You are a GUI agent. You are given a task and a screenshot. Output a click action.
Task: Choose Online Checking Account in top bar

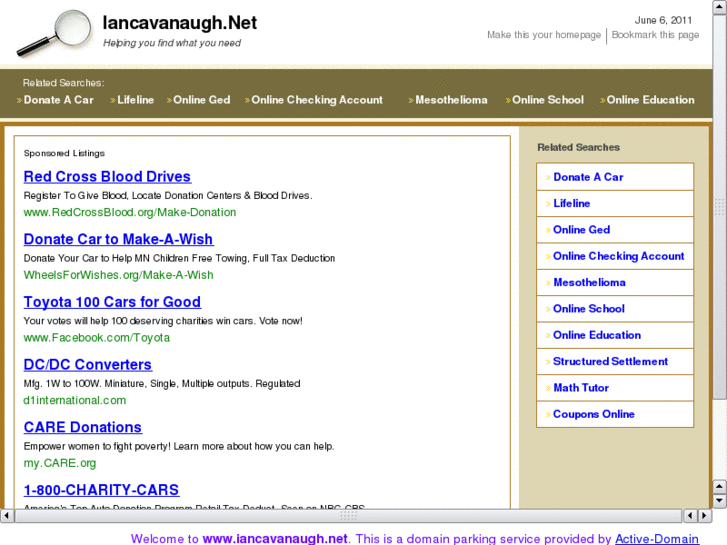(317, 100)
